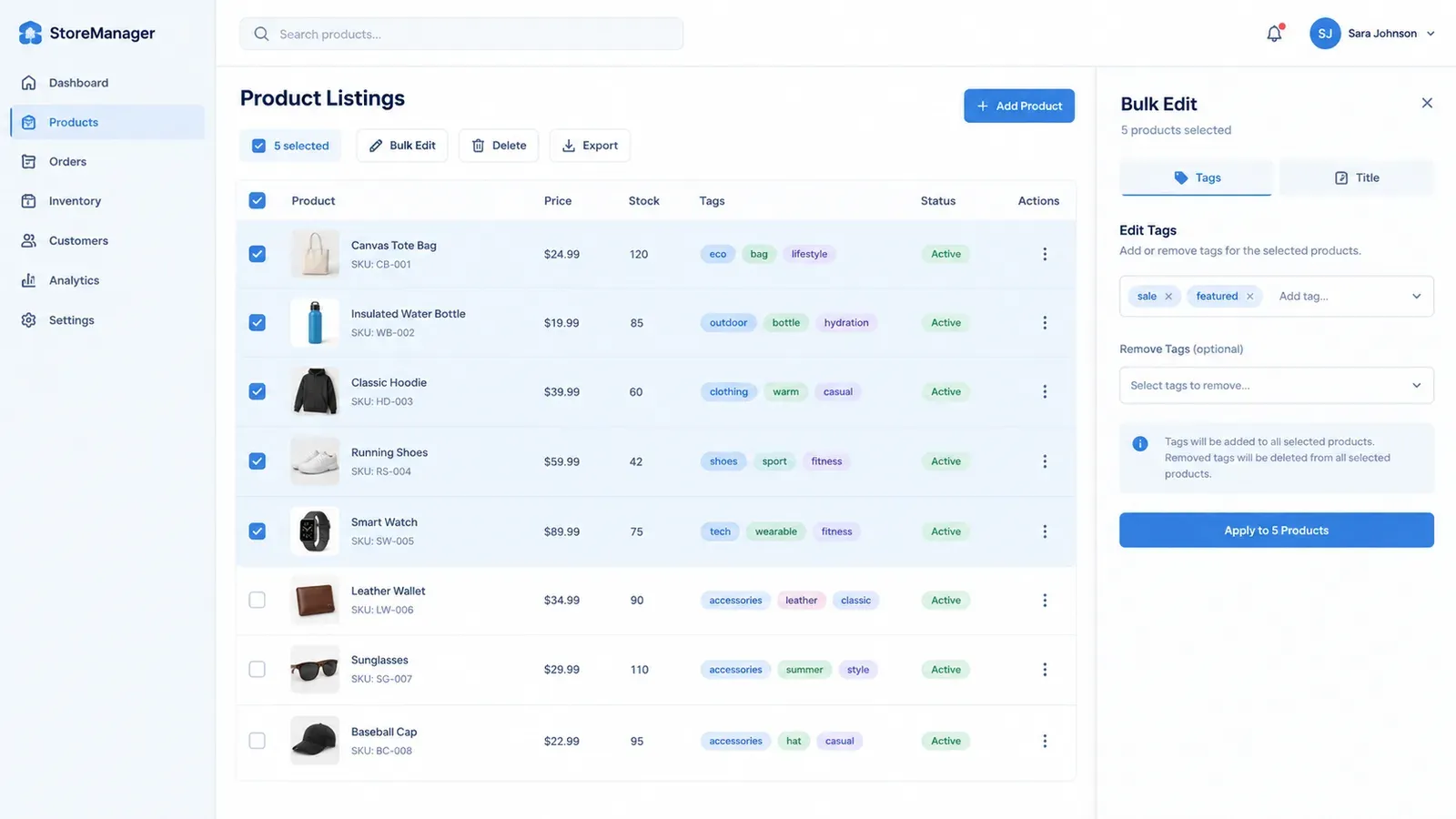1456x819 pixels.
Task: Open actions menu for Sunglasses
Action: click(1045, 670)
